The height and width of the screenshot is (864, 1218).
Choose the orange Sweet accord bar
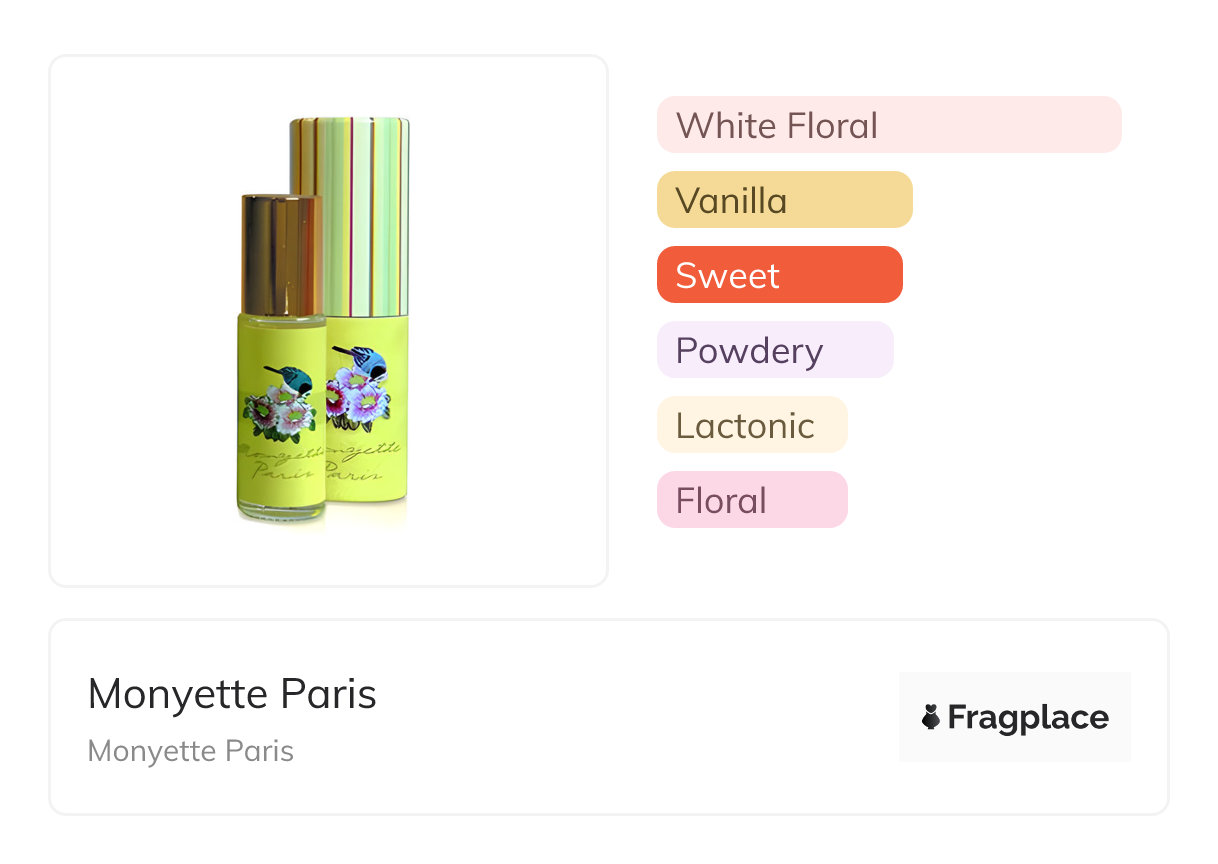(x=779, y=275)
